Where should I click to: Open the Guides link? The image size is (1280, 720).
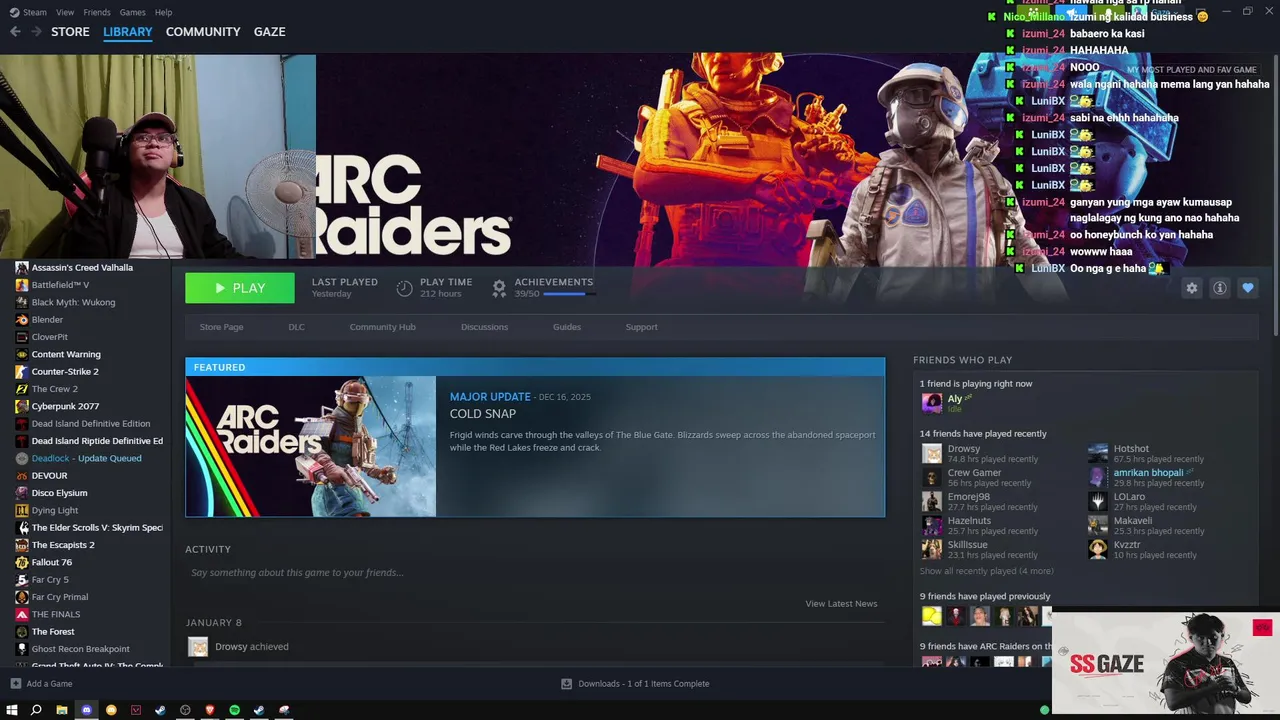(x=567, y=327)
